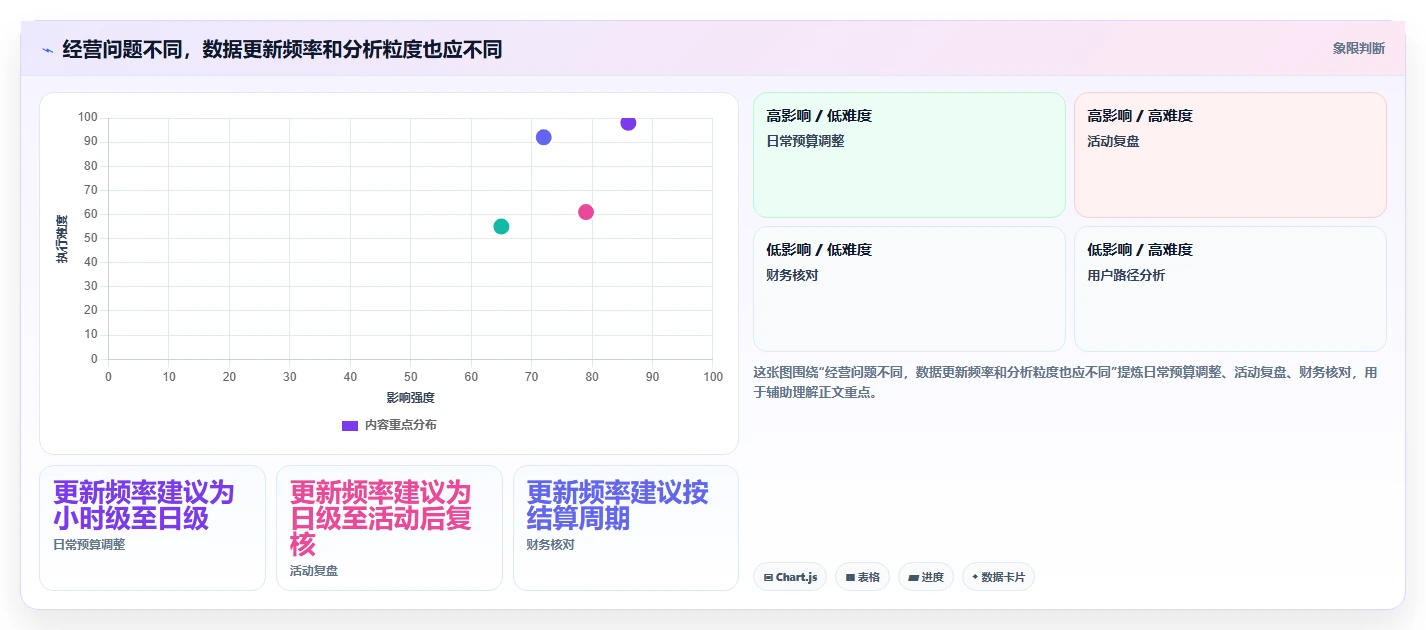This screenshot has width=1426, height=630.
Task: Select the 更新频率建议按结算周期 card
Action: click(626, 528)
